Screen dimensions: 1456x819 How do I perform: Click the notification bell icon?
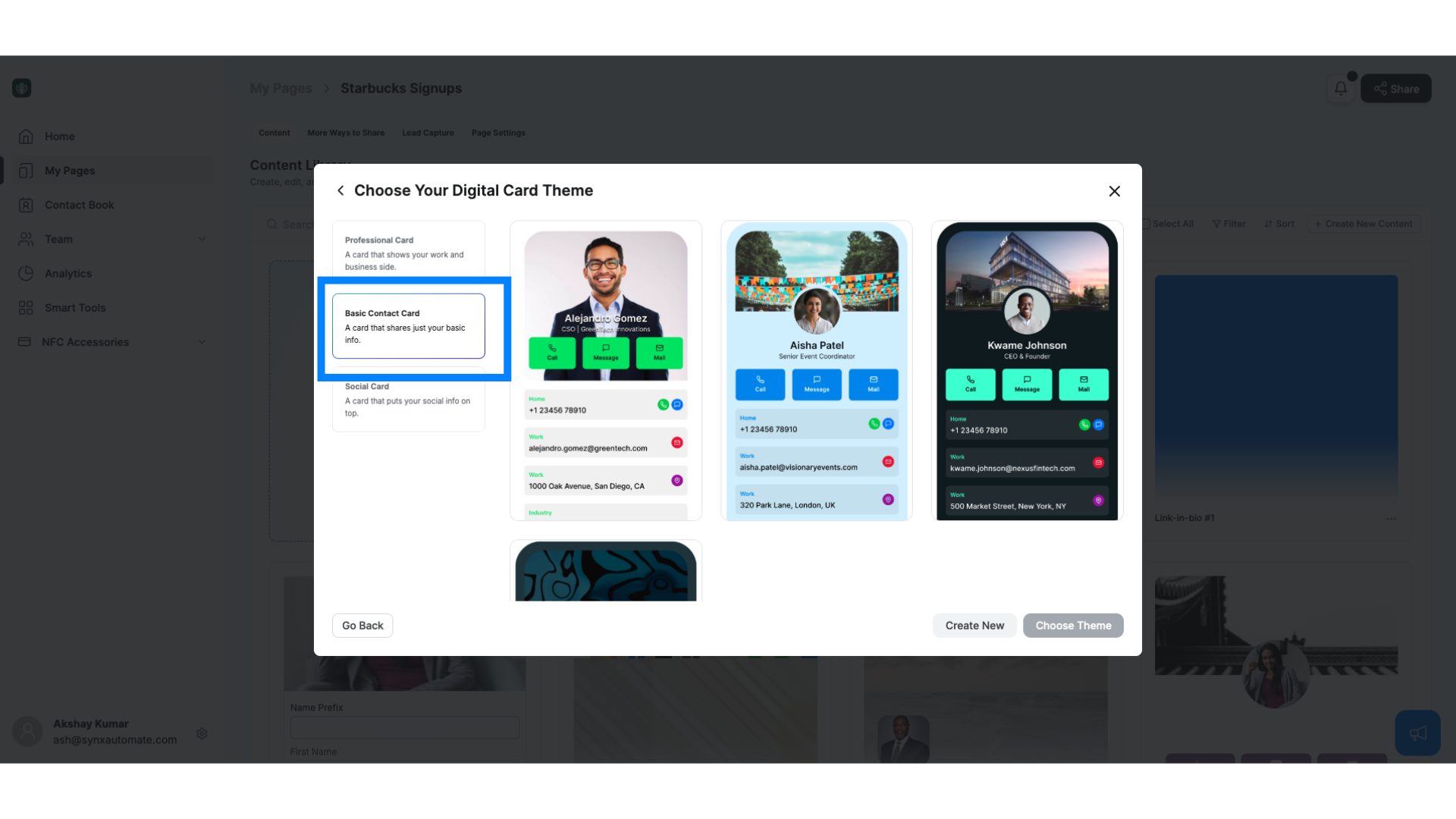click(1341, 88)
